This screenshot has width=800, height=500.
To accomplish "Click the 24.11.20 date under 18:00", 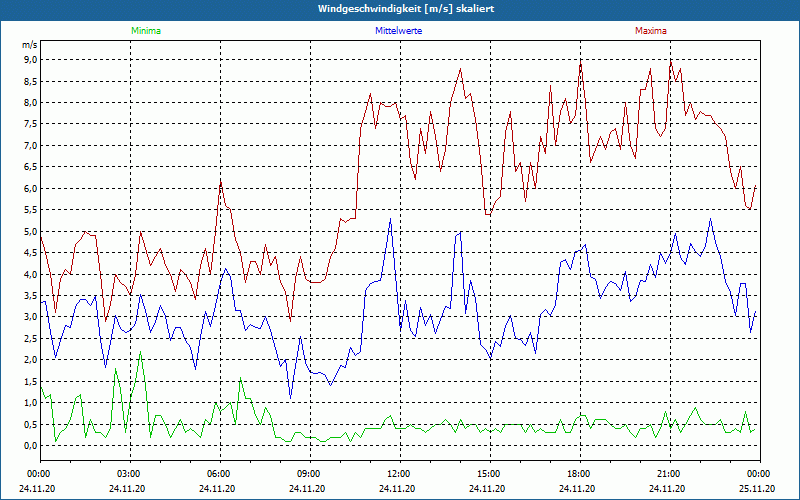I will pos(577,488).
